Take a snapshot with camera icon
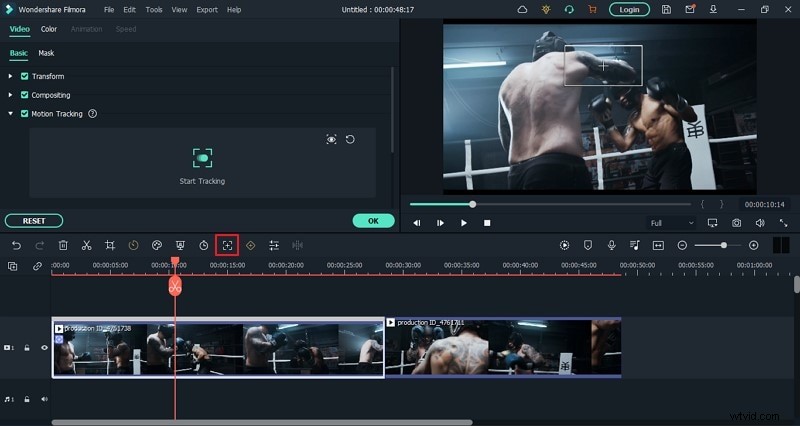This screenshot has width=800, height=426. [736, 223]
